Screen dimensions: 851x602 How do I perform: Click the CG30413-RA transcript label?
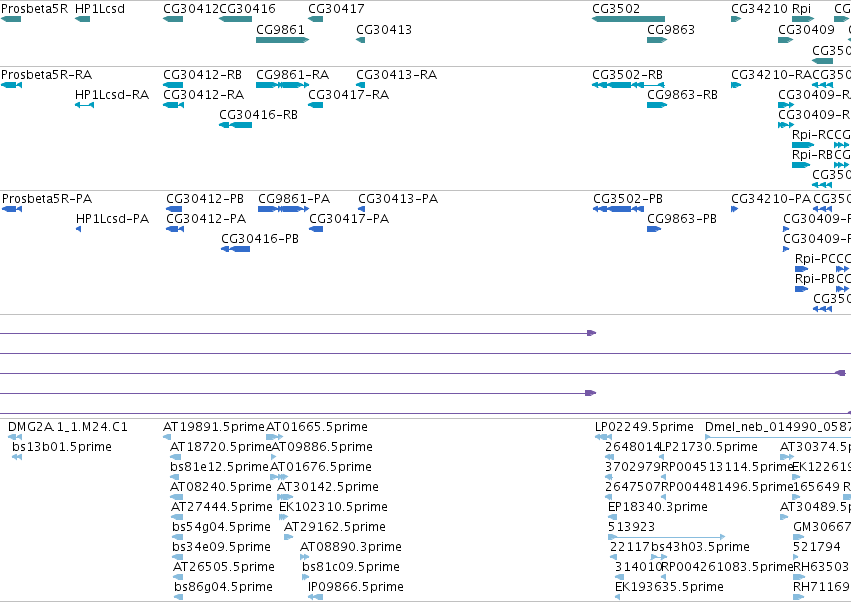pos(397,74)
